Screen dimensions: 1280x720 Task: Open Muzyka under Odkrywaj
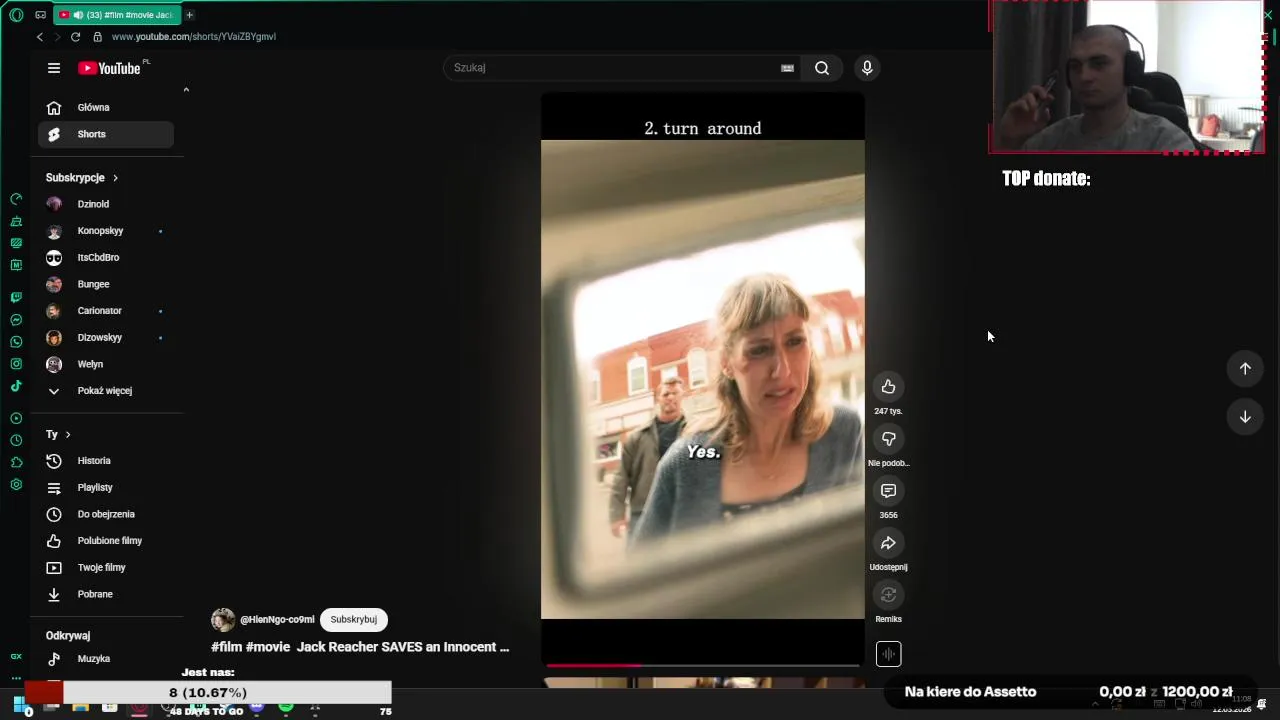click(106, 659)
